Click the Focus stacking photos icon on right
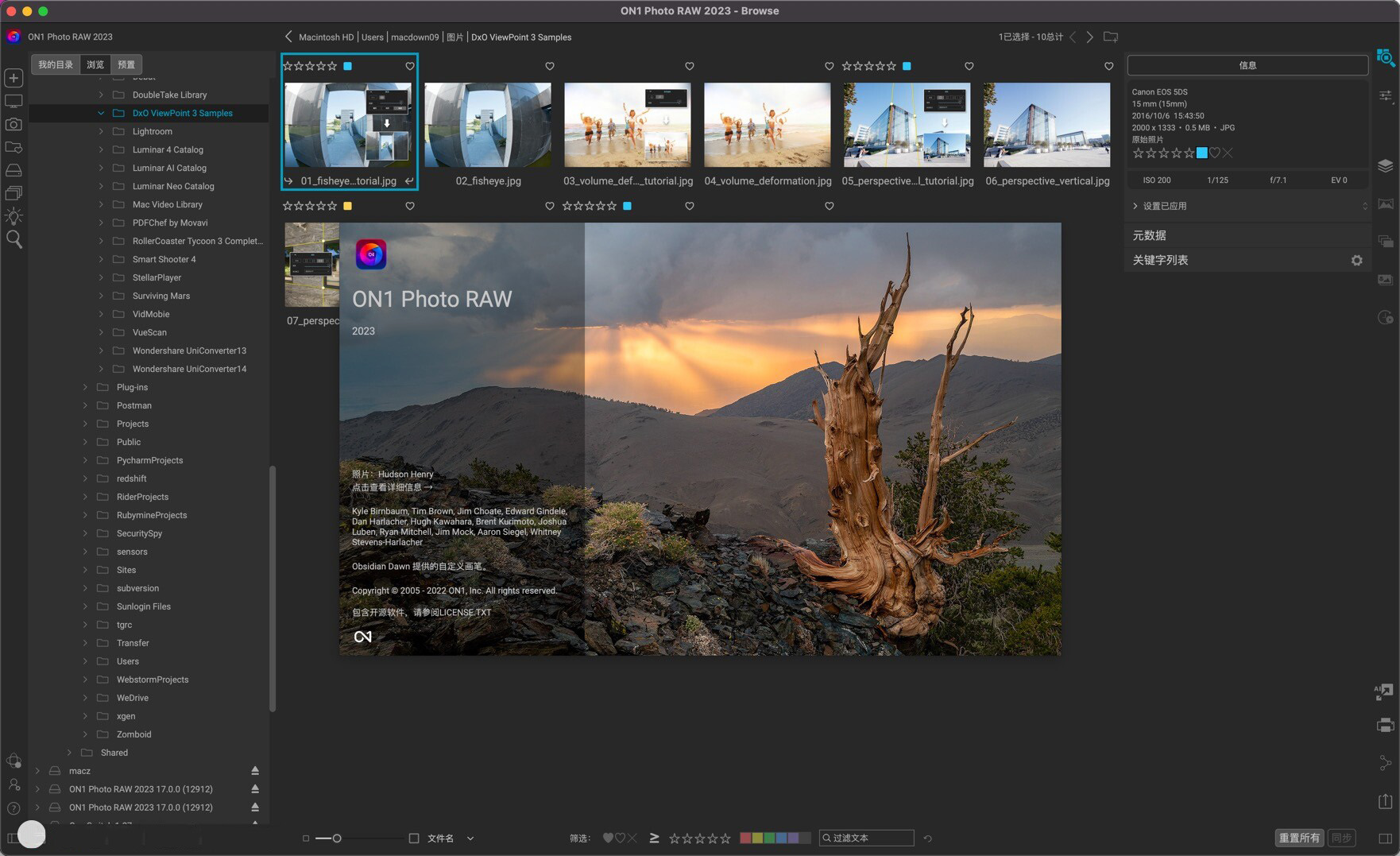 (x=1386, y=280)
